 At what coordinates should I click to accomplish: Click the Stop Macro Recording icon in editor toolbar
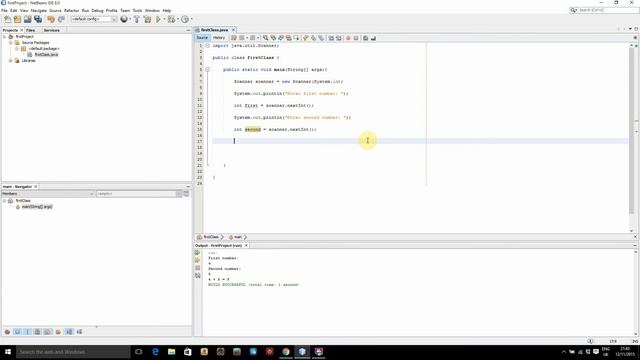click(356, 38)
